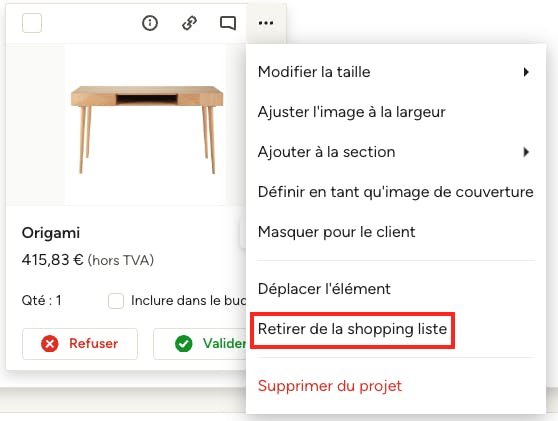Select Déplacer l'élément

tap(396, 289)
